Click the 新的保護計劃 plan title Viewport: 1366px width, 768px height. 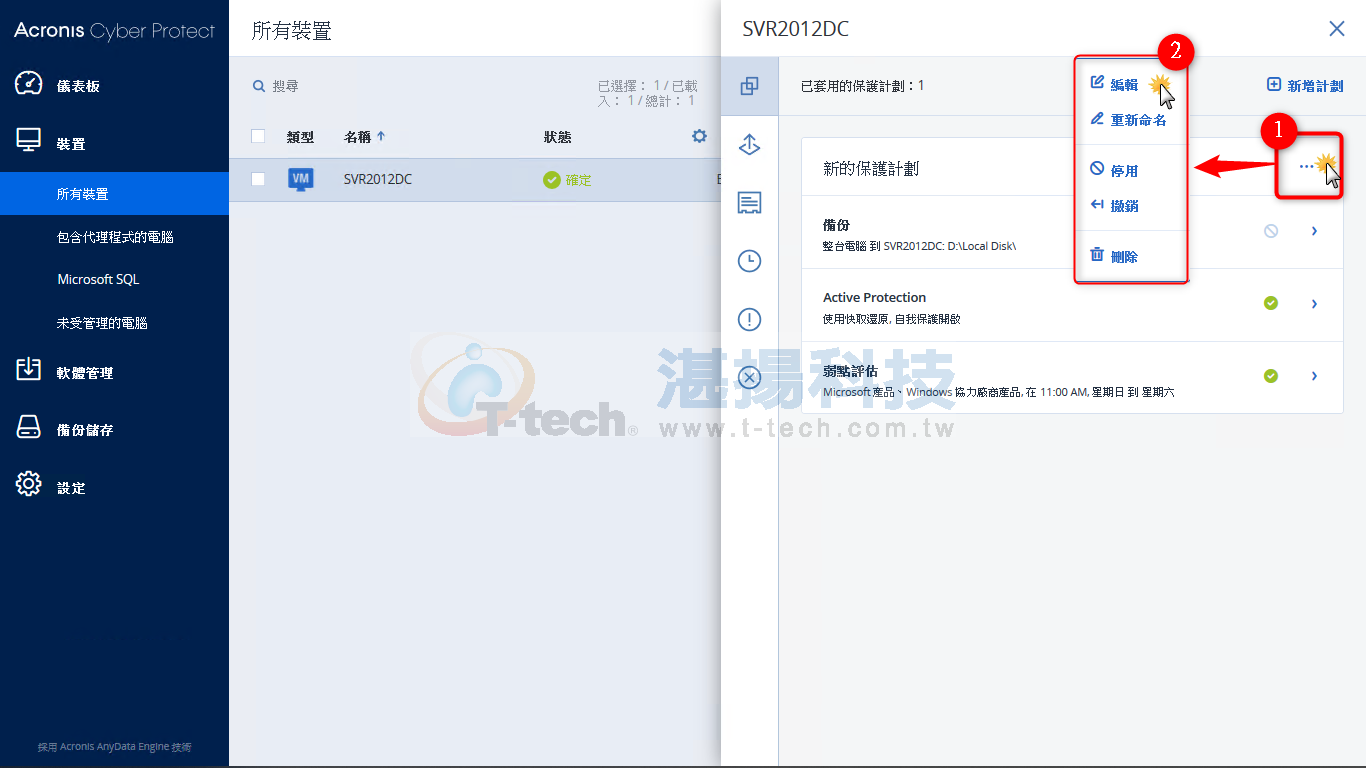871,168
